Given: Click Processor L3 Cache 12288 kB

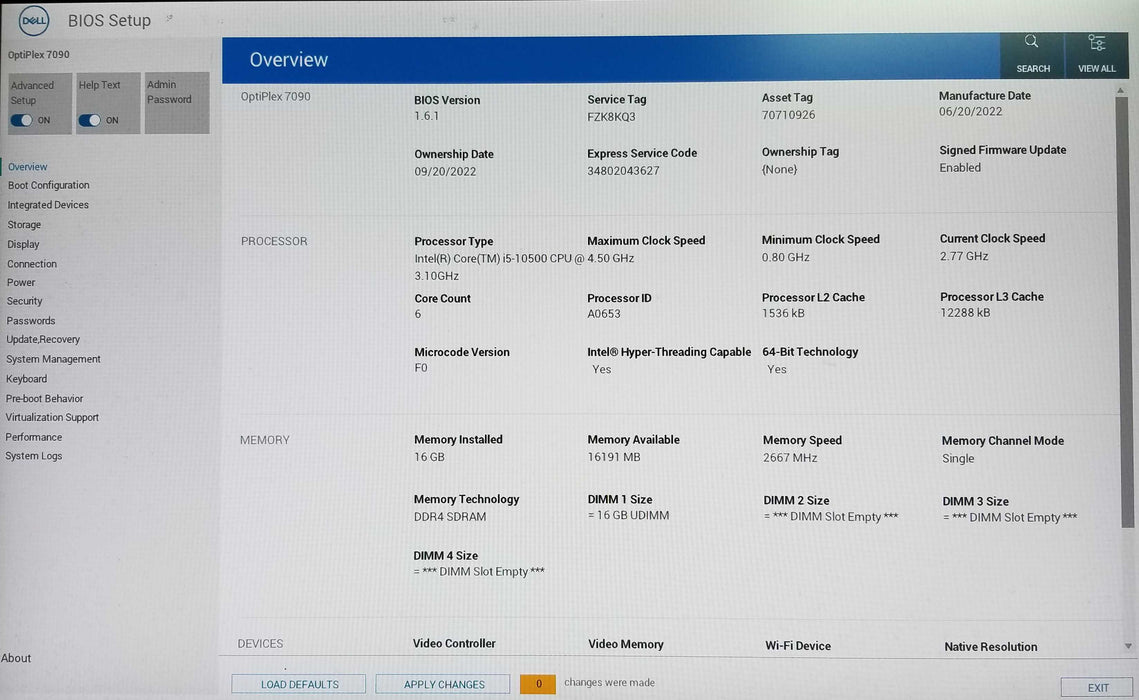Looking at the screenshot, I should tap(965, 312).
